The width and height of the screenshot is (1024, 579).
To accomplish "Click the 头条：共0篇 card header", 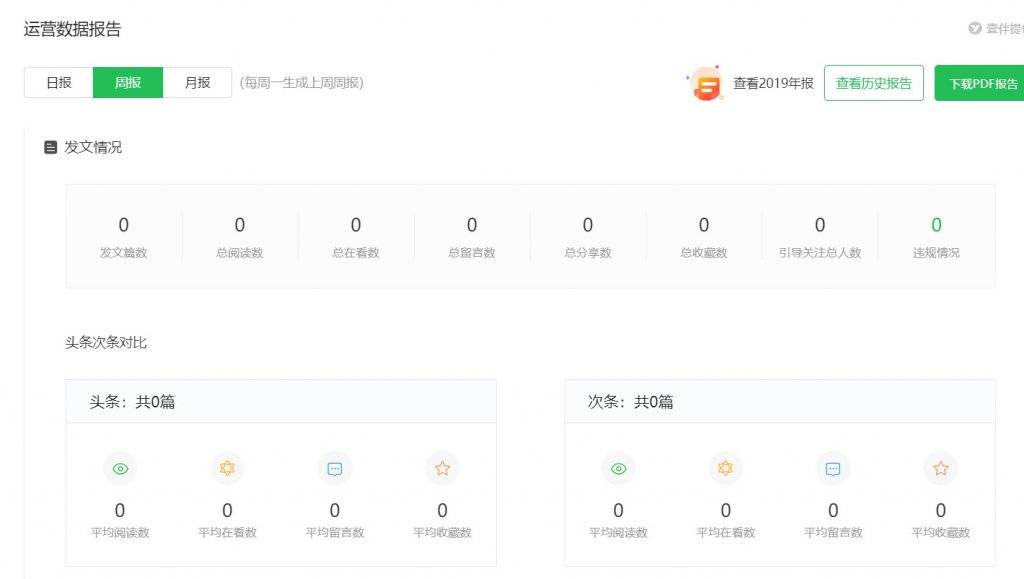I will [281, 401].
